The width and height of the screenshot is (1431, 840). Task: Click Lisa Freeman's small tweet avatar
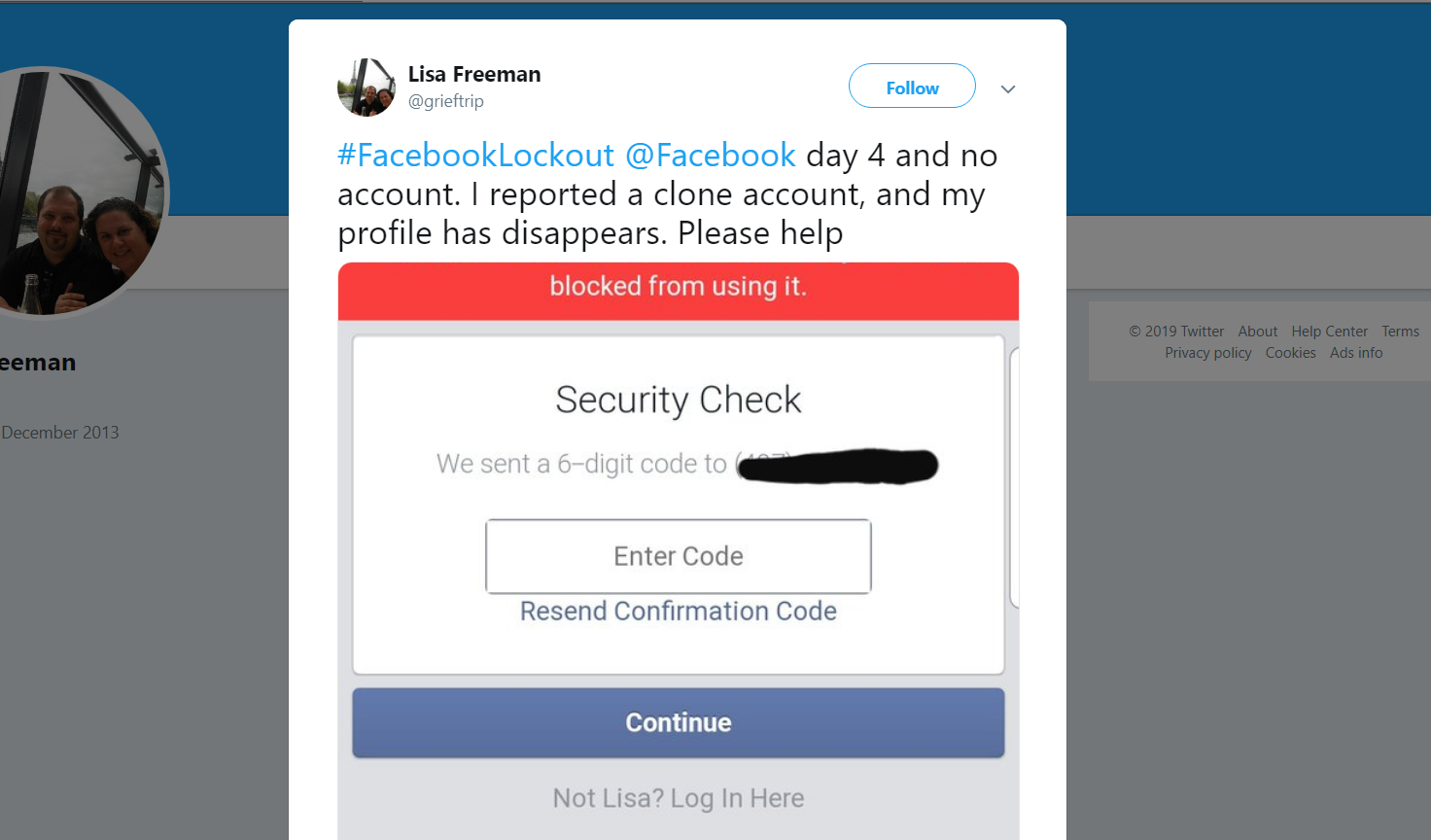[x=366, y=87]
